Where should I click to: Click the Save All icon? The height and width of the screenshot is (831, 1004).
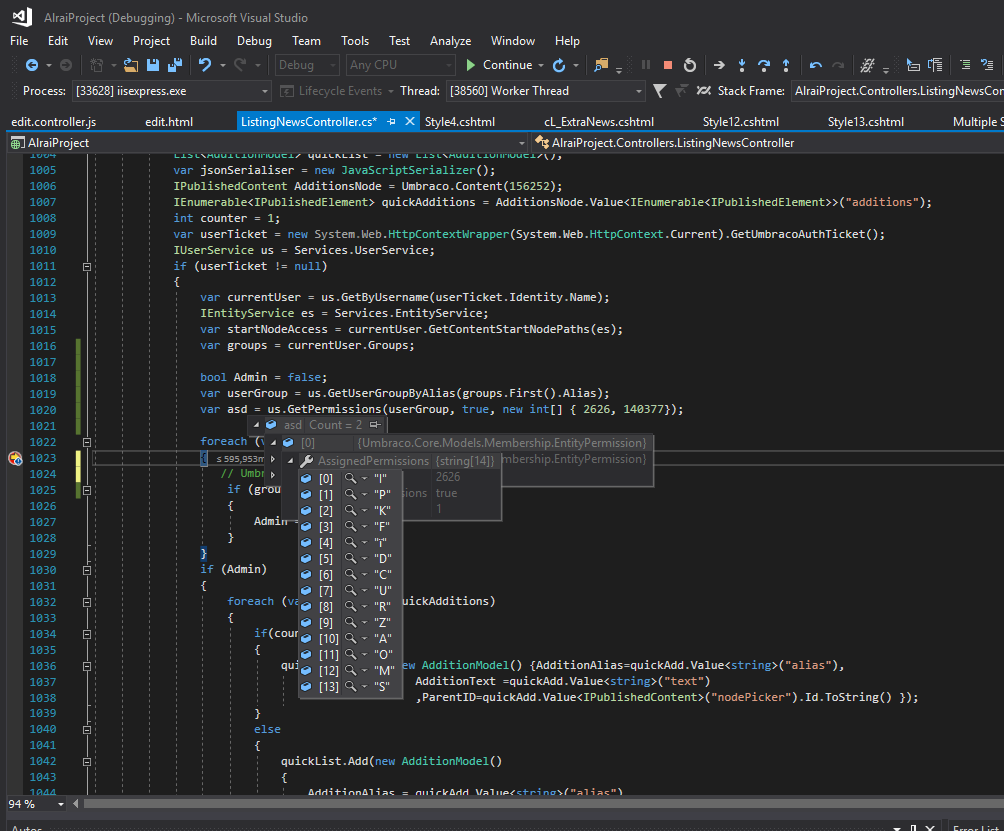pos(175,65)
